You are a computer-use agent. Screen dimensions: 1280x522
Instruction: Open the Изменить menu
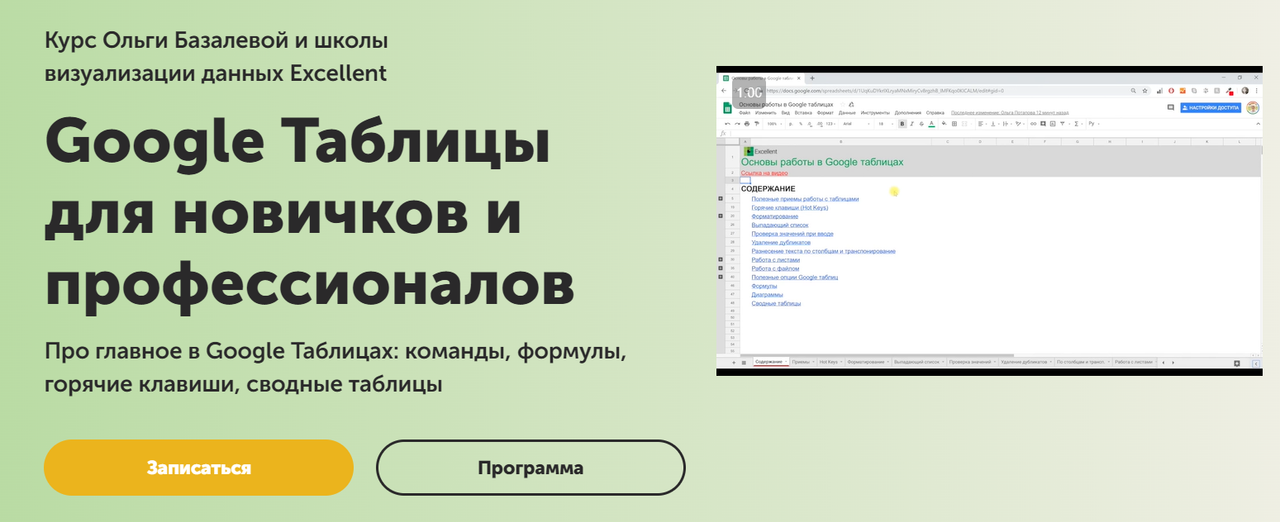coord(768,113)
